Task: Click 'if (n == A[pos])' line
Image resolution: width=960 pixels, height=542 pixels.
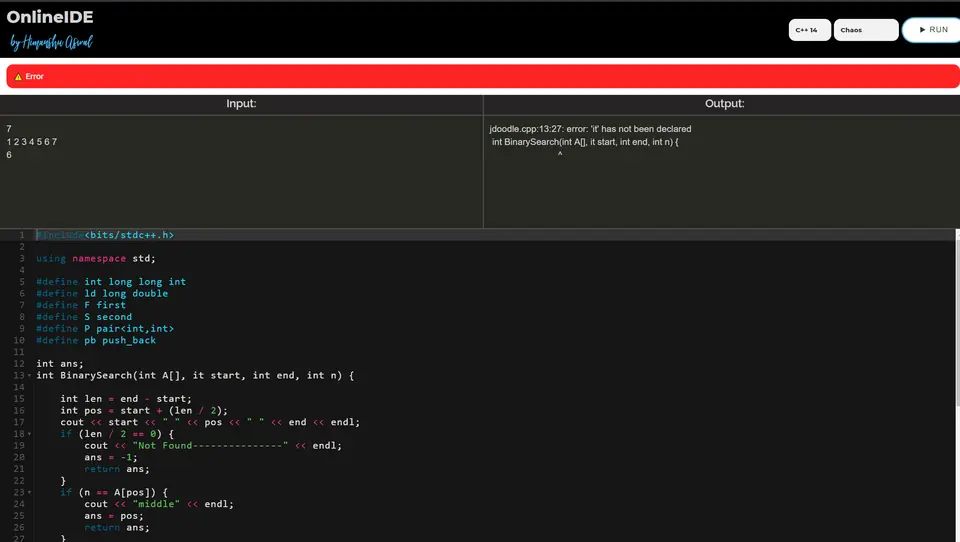Action: coord(114,492)
